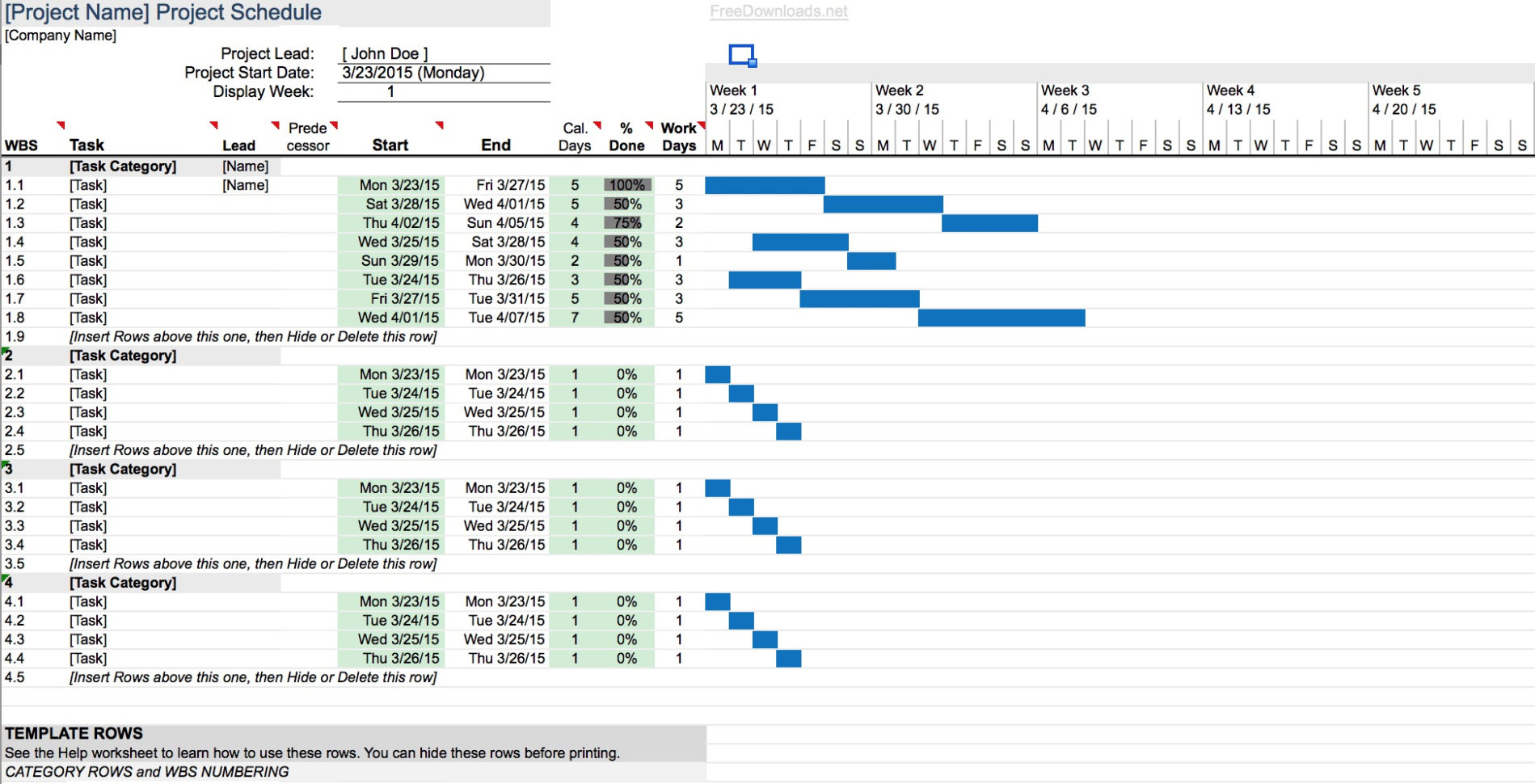Click the red marker on Task Category row 4
1535x784 pixels.
point(6,577)
